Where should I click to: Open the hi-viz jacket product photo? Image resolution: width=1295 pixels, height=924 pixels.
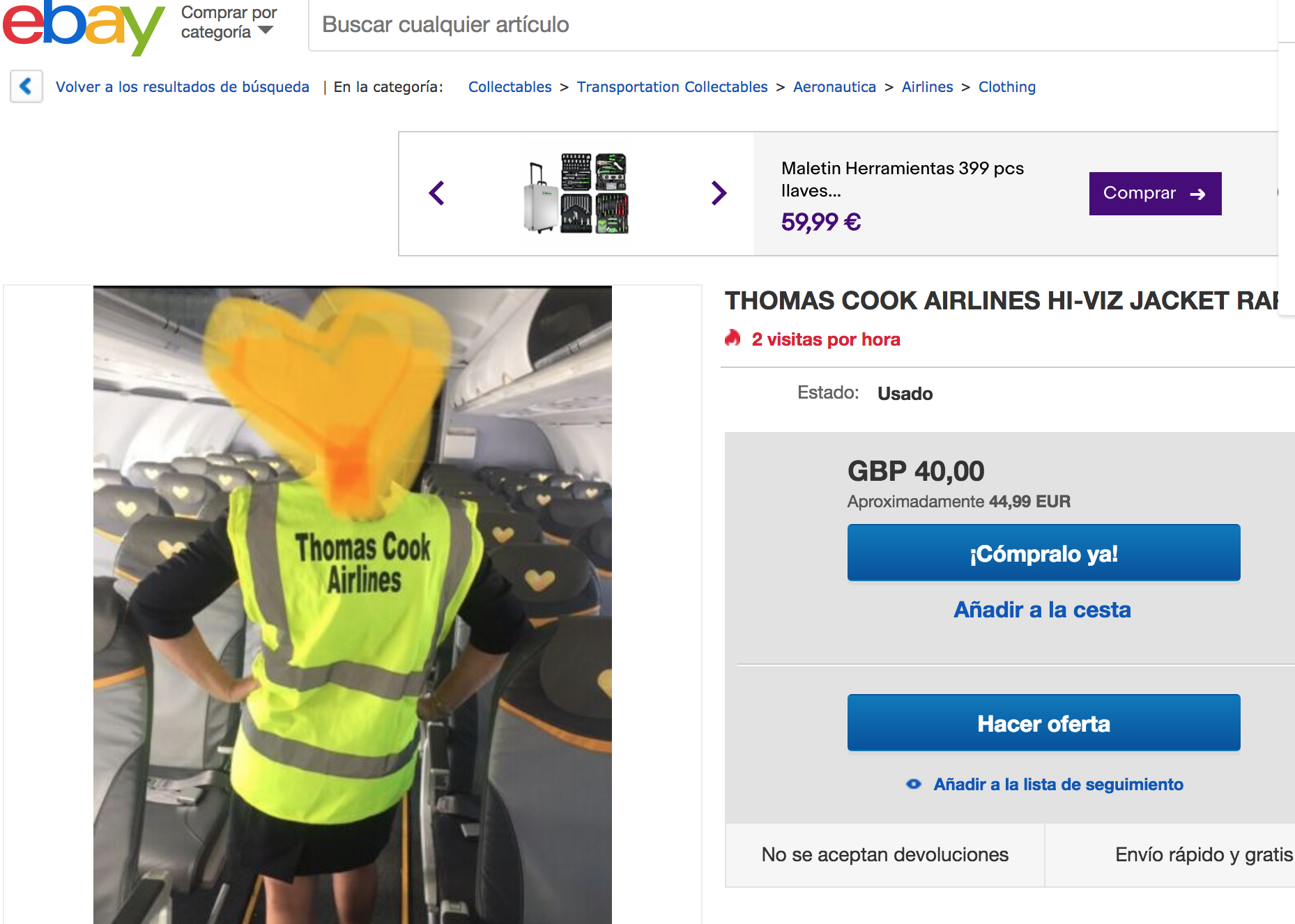pos(353,605)
